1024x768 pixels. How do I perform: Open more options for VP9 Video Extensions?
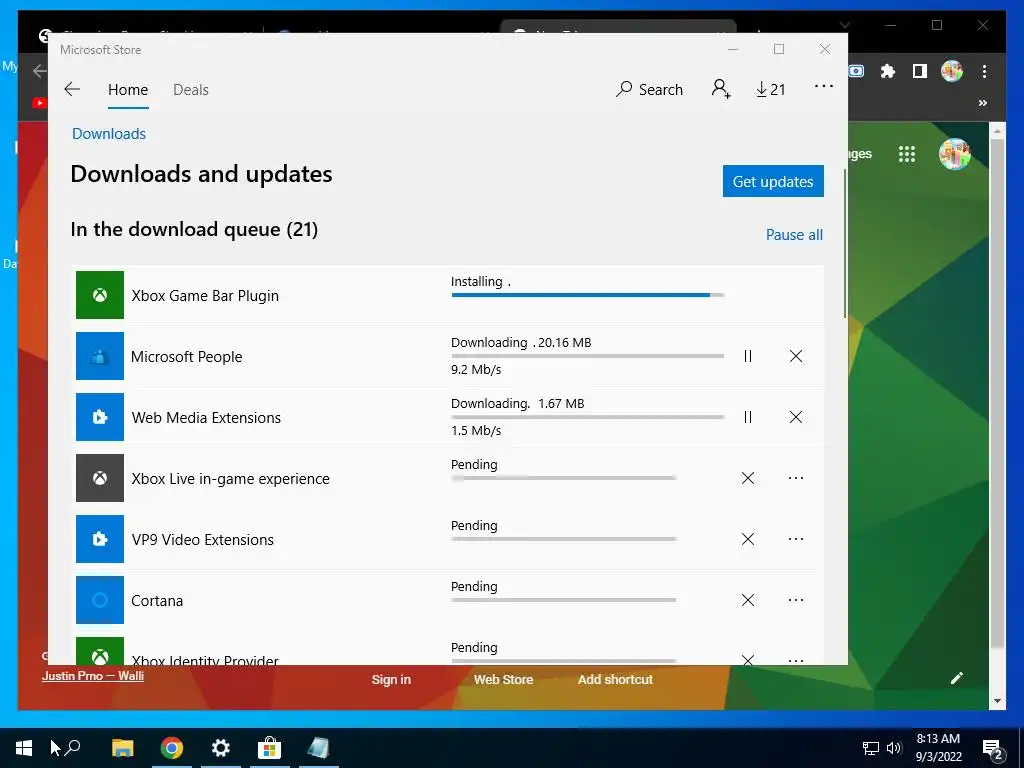pyautogui.click(x=795, y=539)
